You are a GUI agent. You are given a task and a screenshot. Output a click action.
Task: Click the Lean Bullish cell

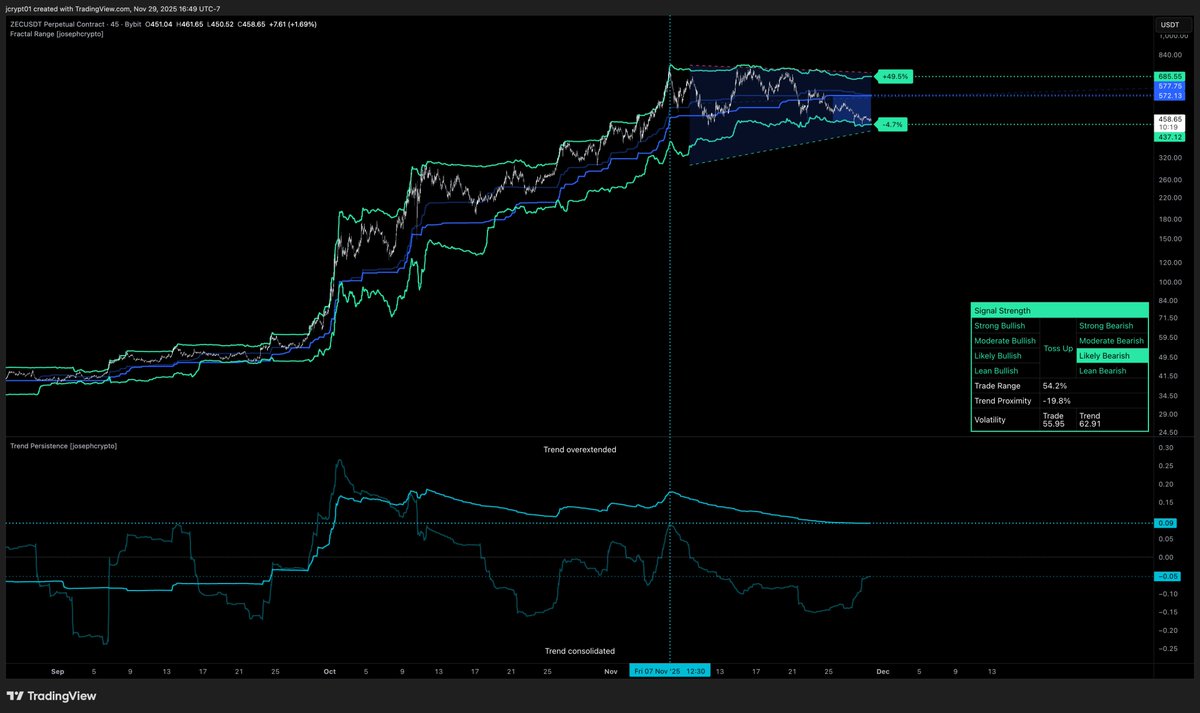pyautogui.click(x=1006, y=371)
